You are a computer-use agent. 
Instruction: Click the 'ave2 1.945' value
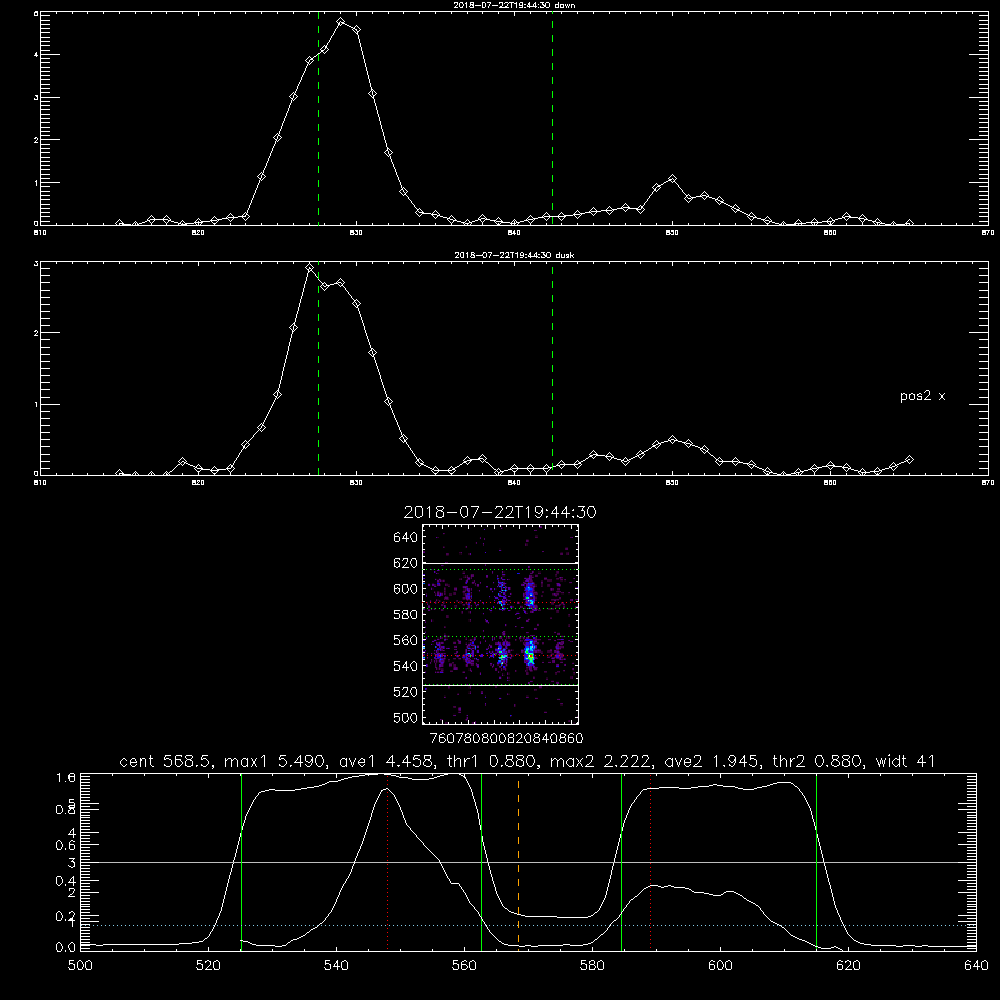(712, 761)
